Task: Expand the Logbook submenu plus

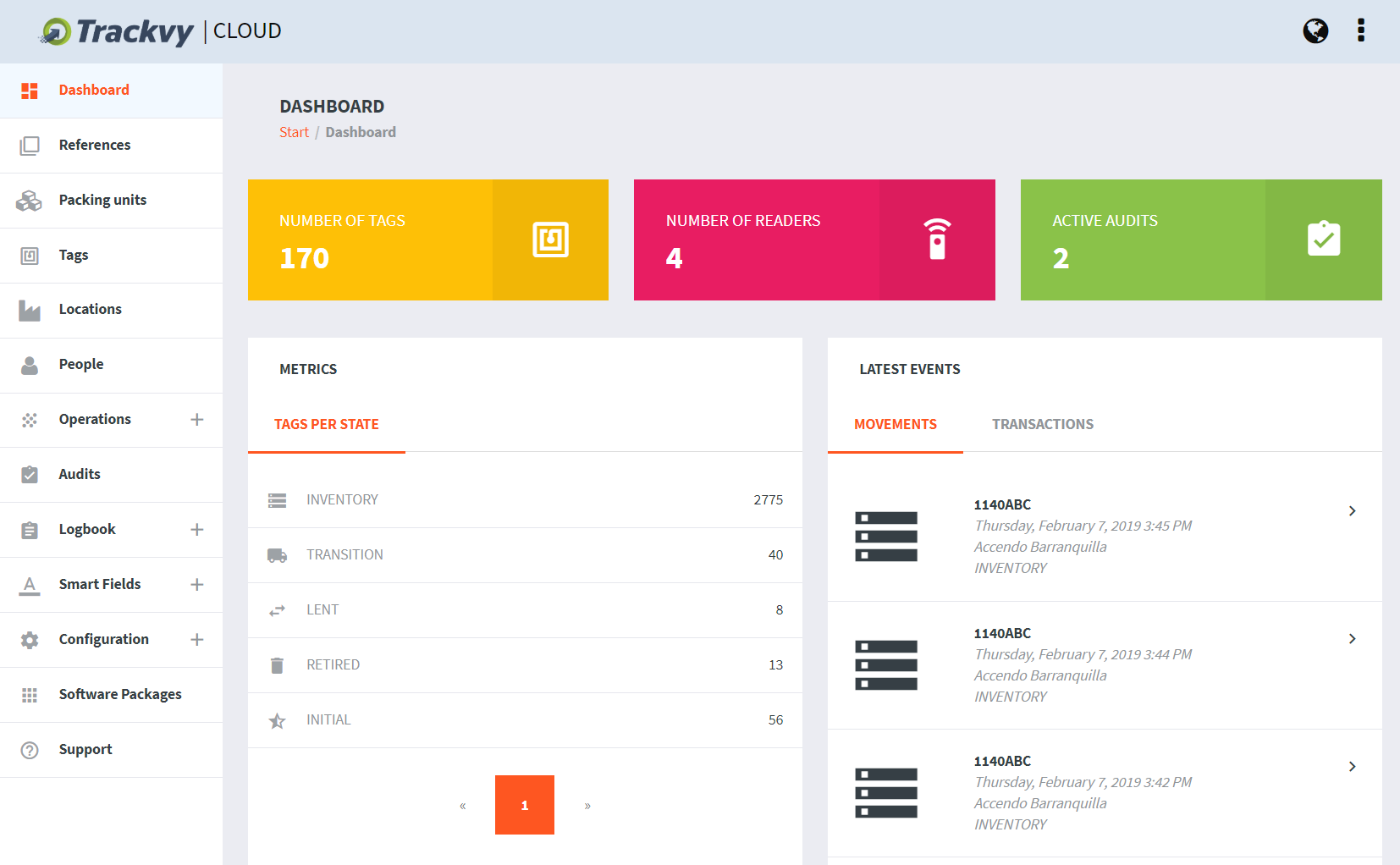Action: click(197, 530)
